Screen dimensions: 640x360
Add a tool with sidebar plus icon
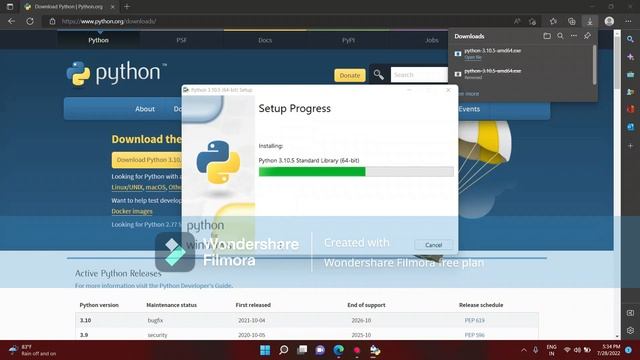coord(631,146)
